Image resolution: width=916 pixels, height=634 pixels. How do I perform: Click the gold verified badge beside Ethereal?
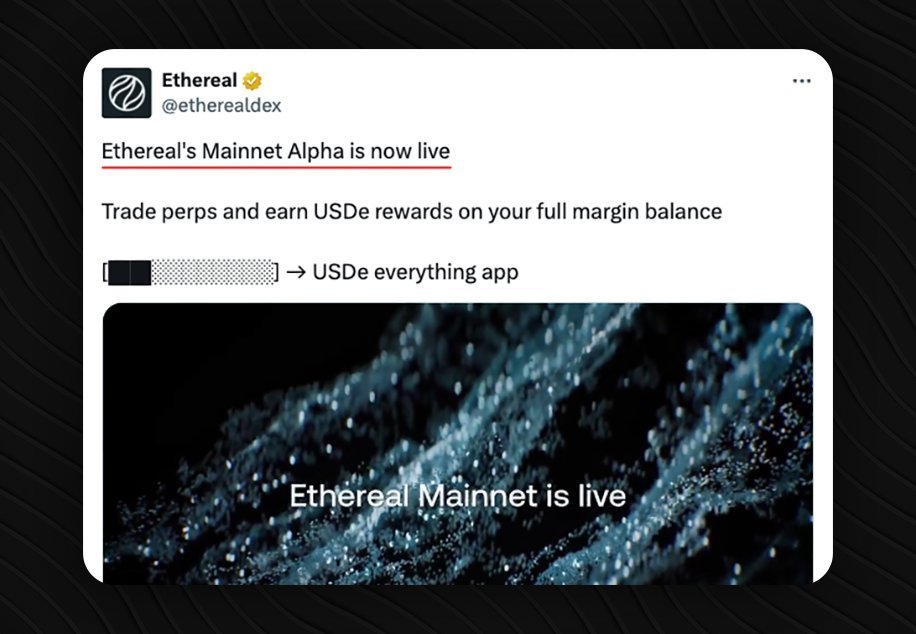click(252, 81)
